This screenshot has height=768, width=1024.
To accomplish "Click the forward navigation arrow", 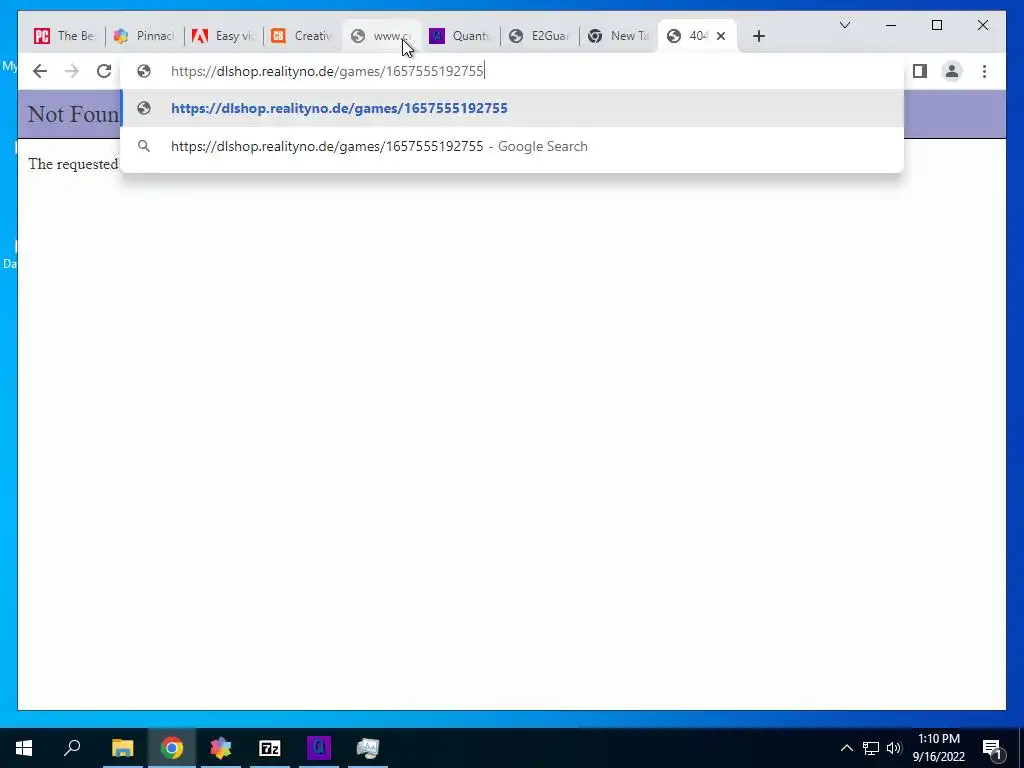I will 72,71.
